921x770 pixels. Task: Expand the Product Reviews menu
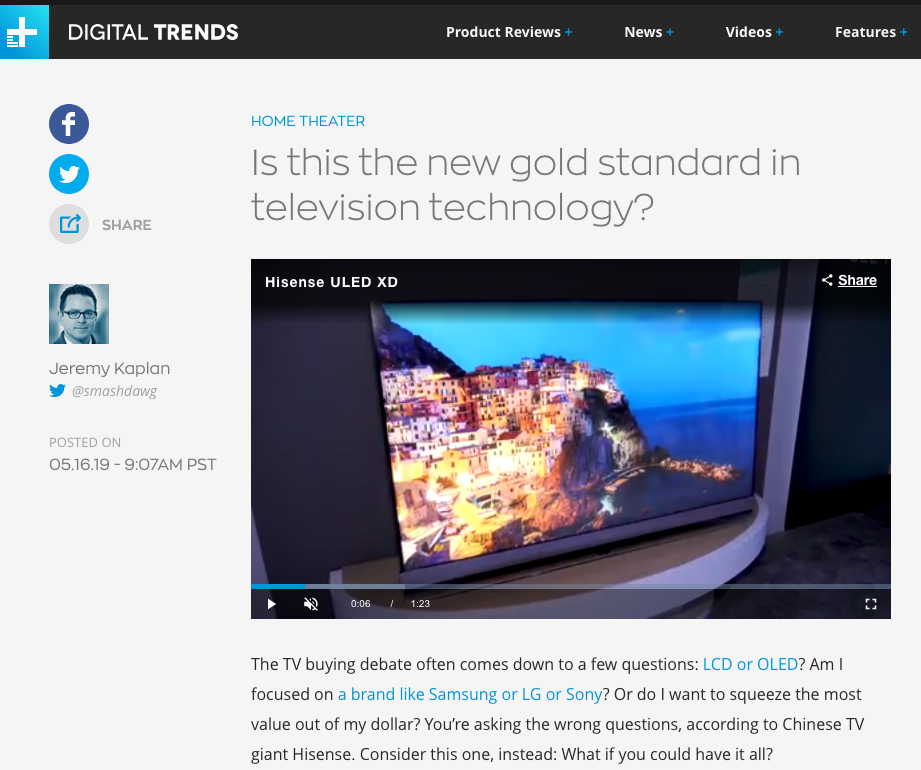(x=508, y=32)
